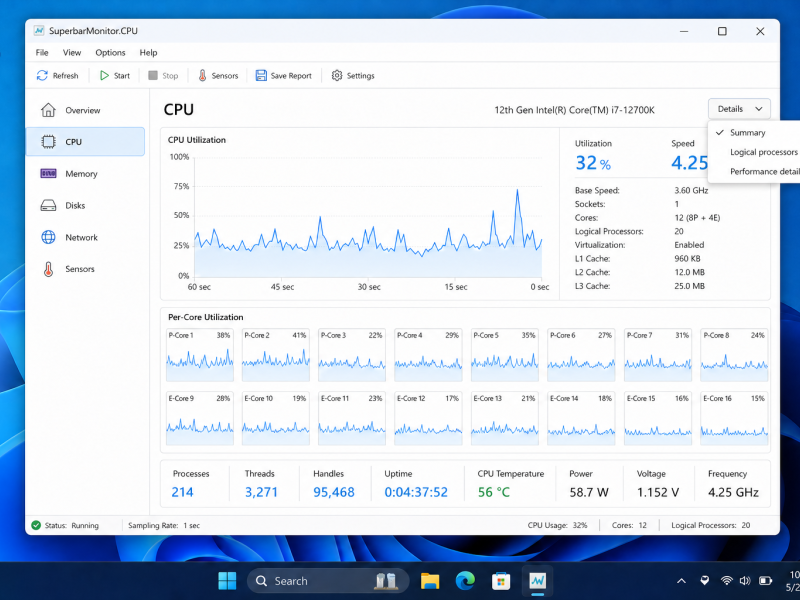
Task: Launch Microsoft Edge from the taskbar
Action: (465, 581)
